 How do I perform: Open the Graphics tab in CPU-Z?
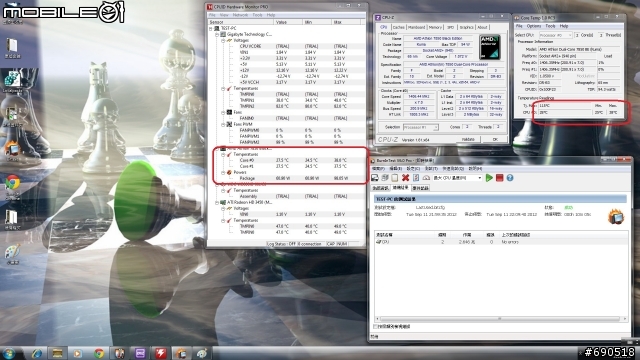[466, 27]
